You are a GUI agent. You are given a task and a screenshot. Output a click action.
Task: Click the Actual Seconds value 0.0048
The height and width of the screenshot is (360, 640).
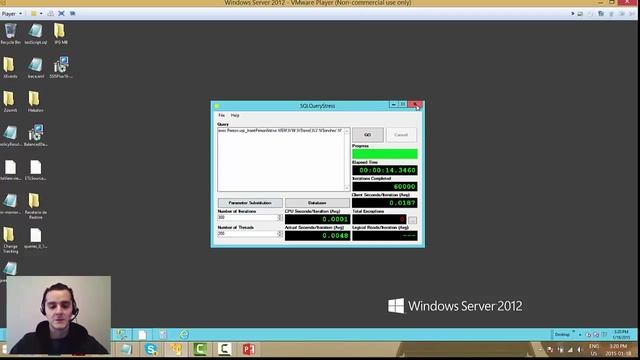click(318, 236)
